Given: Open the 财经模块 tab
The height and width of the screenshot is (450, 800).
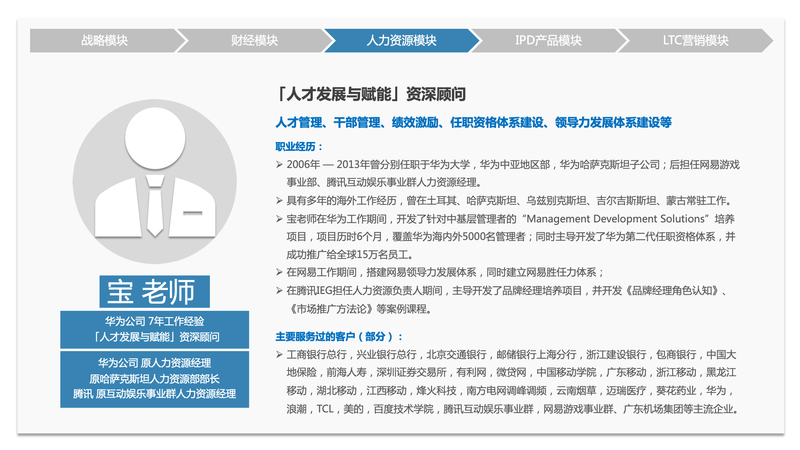Looking at the screenshot, I should coord(254,41).
